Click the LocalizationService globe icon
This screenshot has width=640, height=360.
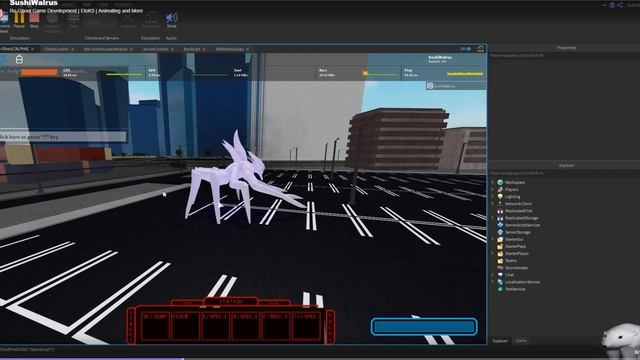[500, 282]
